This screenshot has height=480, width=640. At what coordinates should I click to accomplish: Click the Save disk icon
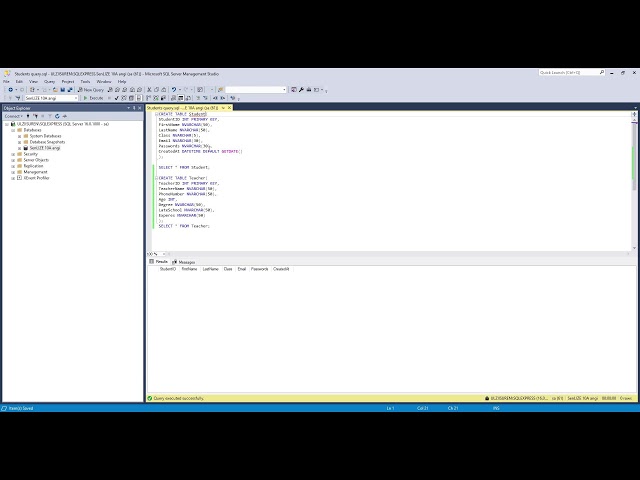[x=62, y=90]
